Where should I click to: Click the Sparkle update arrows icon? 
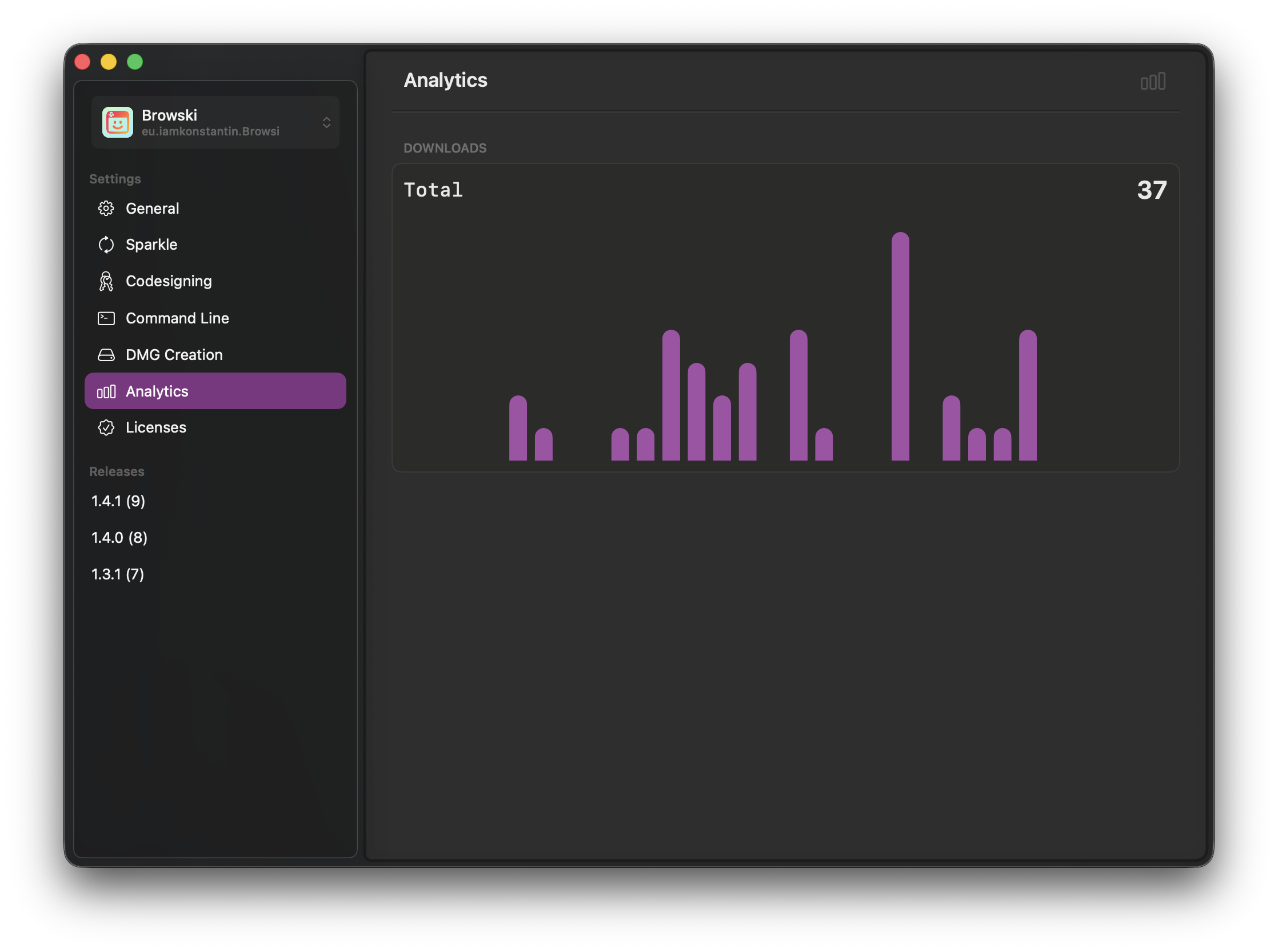click(x=106, y=245)
